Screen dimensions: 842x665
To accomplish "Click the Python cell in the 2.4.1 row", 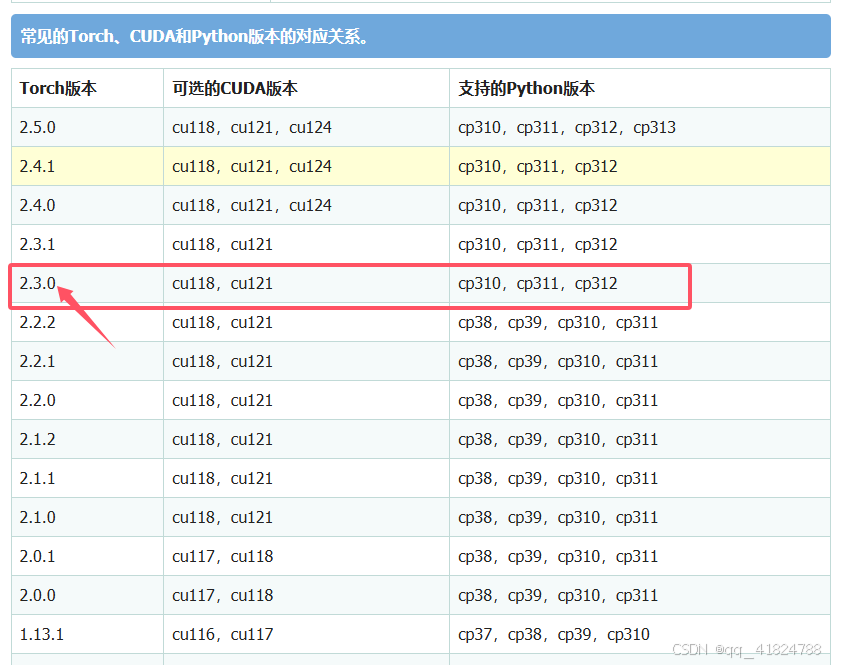I will pos(640,167).
